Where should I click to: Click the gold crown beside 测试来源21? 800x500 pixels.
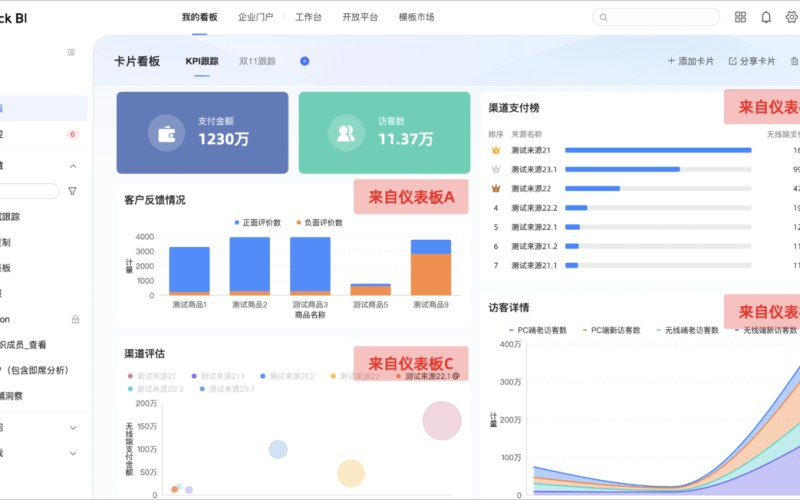(495, 150)
